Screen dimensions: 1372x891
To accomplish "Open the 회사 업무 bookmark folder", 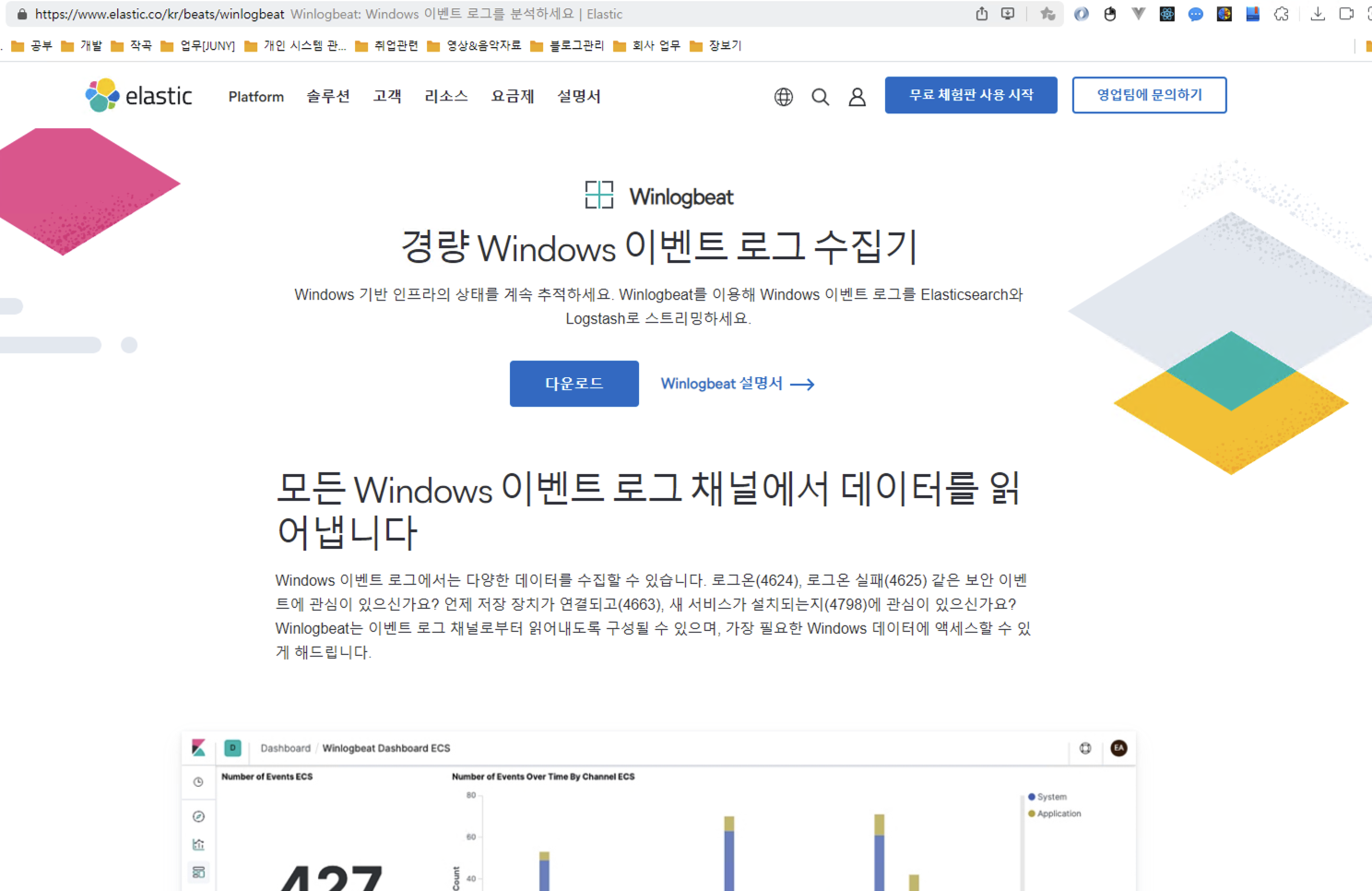I will [x=647, y=45].
